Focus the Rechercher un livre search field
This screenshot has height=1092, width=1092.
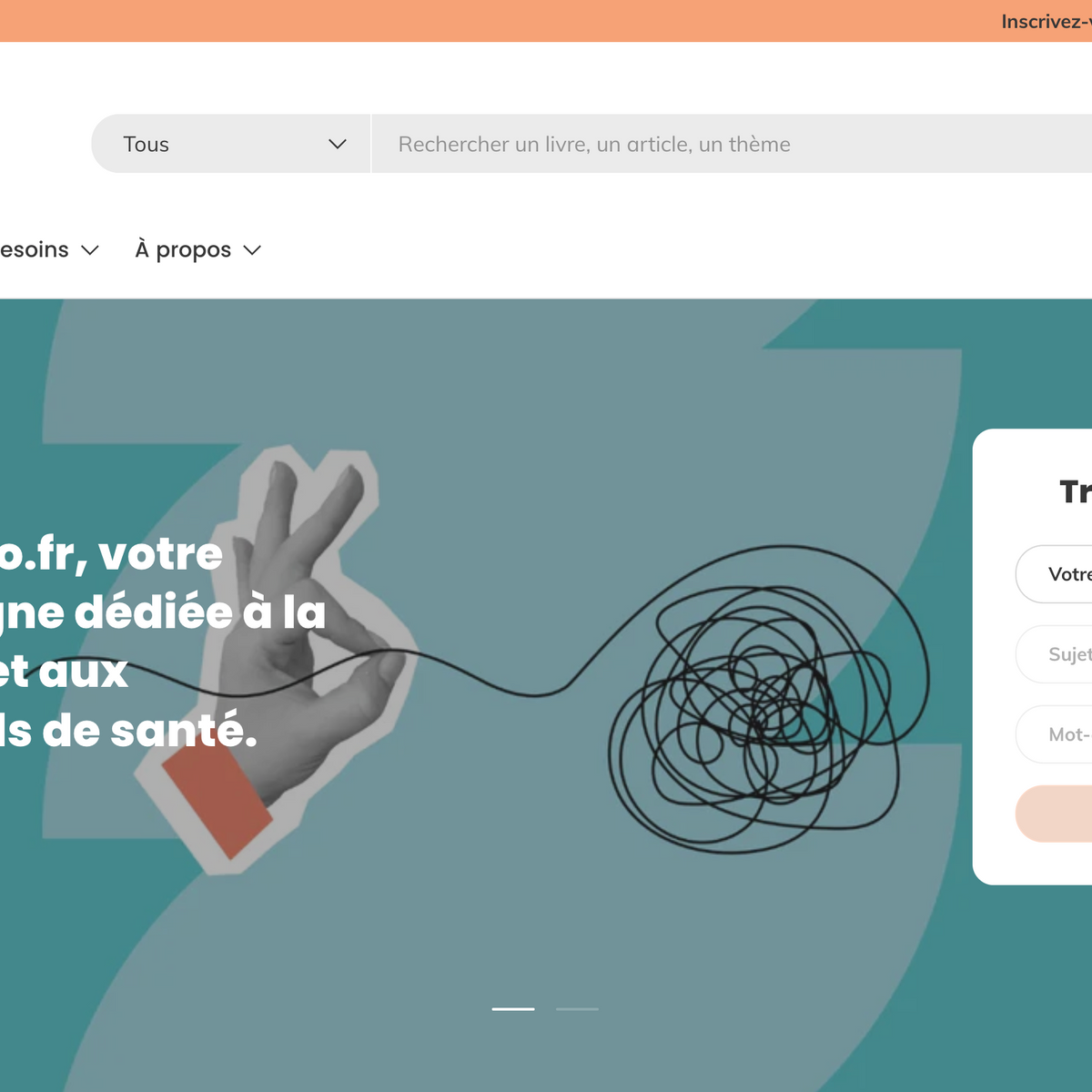733,144
